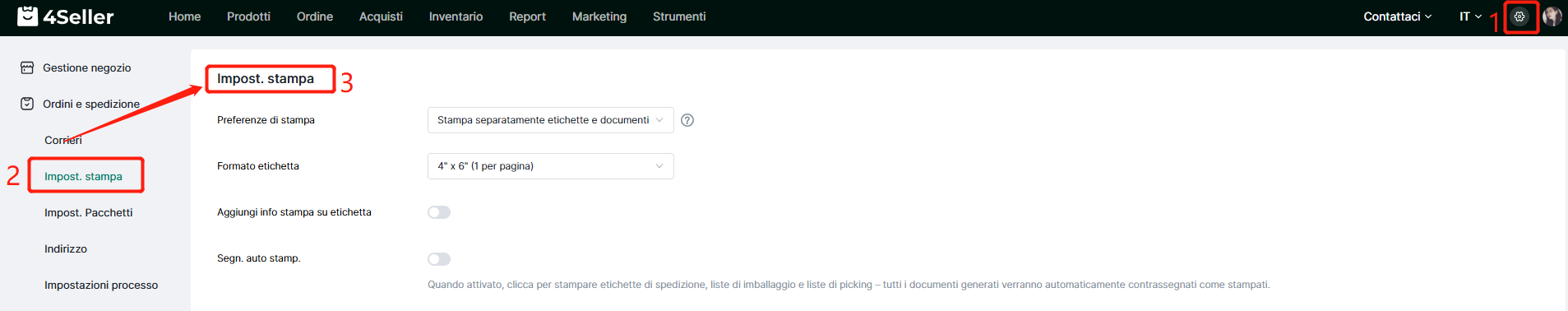Select Corrieri in the sidebar
Image resolution: width=1568 pixels, height=311 pixels.
(63, 140)
